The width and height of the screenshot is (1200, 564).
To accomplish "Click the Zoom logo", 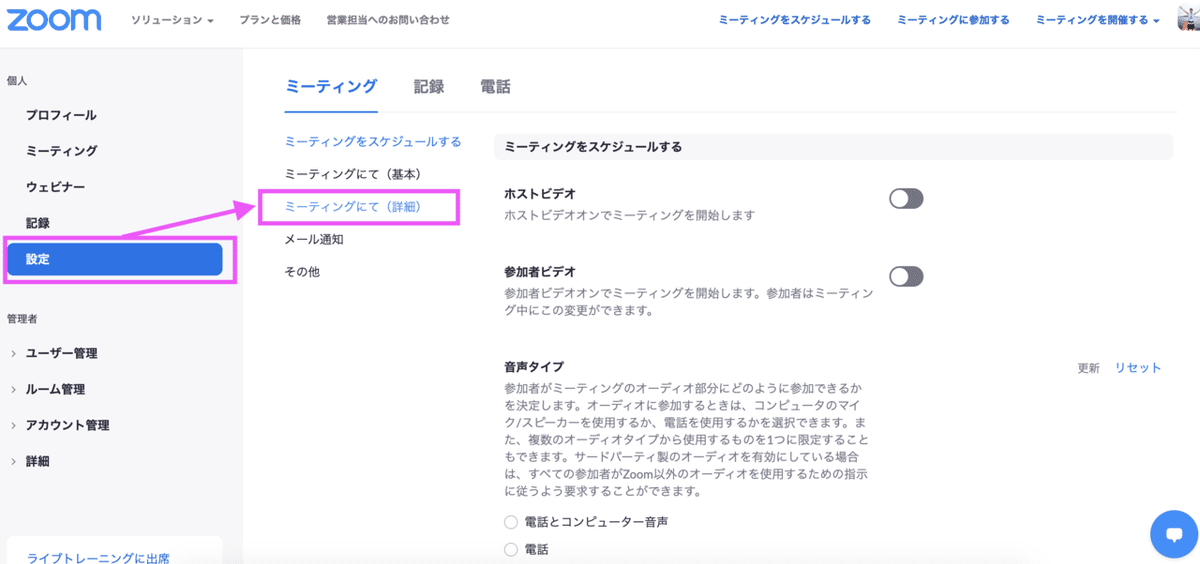I will point(55,20).
